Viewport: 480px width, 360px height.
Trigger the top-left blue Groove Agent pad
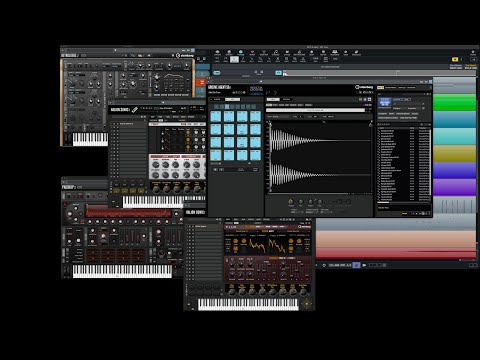(x=216, y=116)
